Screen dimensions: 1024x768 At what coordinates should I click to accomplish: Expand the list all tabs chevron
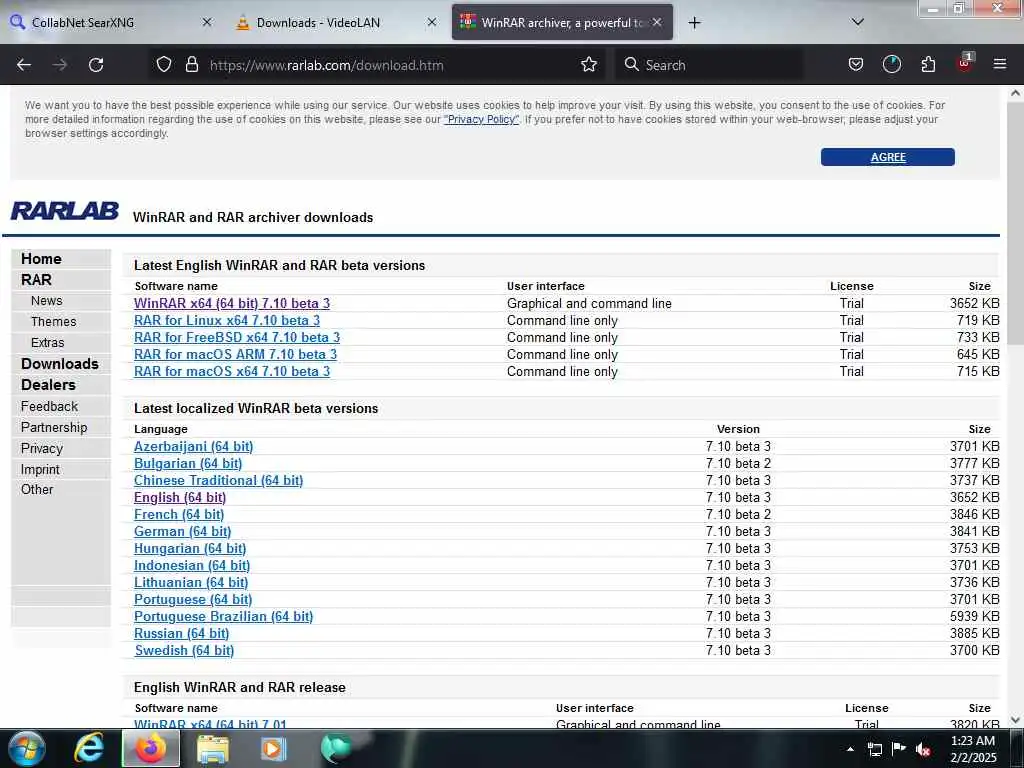[x=857, y=22]
